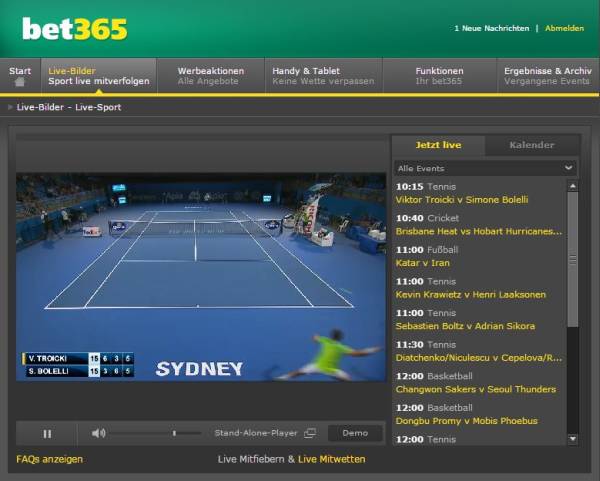Switch to the Jetzt live tab

[x=439, y=145]
